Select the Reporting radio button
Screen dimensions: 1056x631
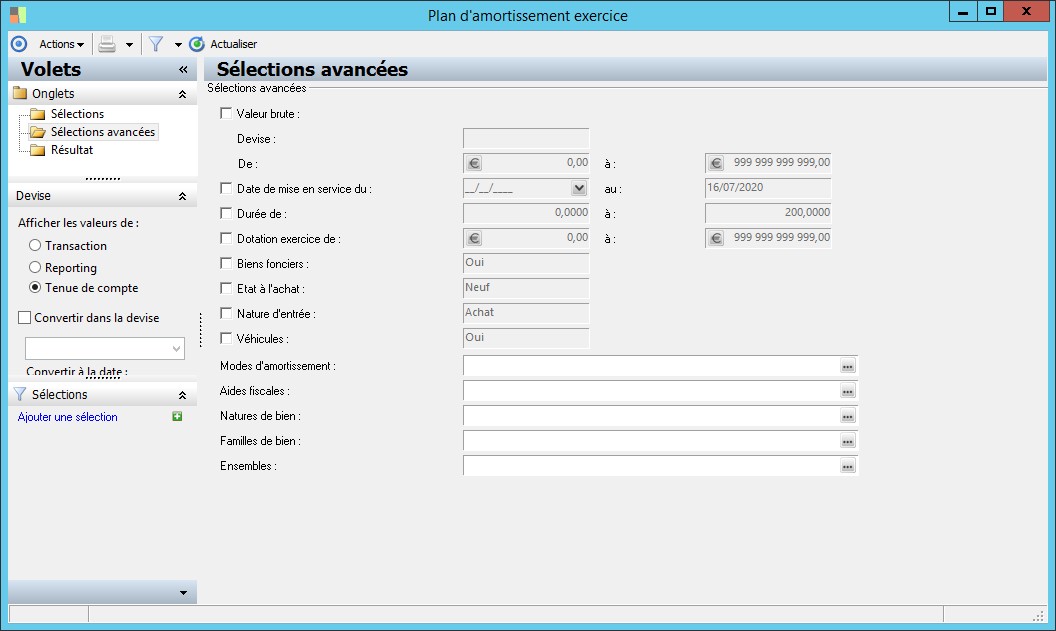click(35, 268)
